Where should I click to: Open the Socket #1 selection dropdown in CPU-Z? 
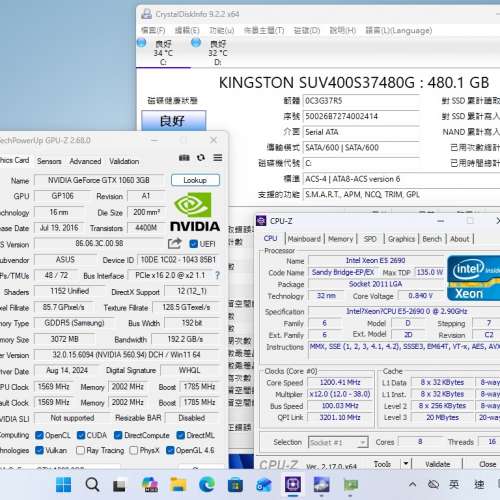point(338,442)
